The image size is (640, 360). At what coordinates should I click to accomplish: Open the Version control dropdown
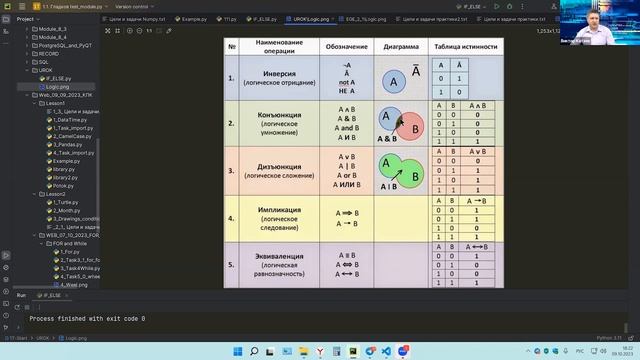coord(135,7)
